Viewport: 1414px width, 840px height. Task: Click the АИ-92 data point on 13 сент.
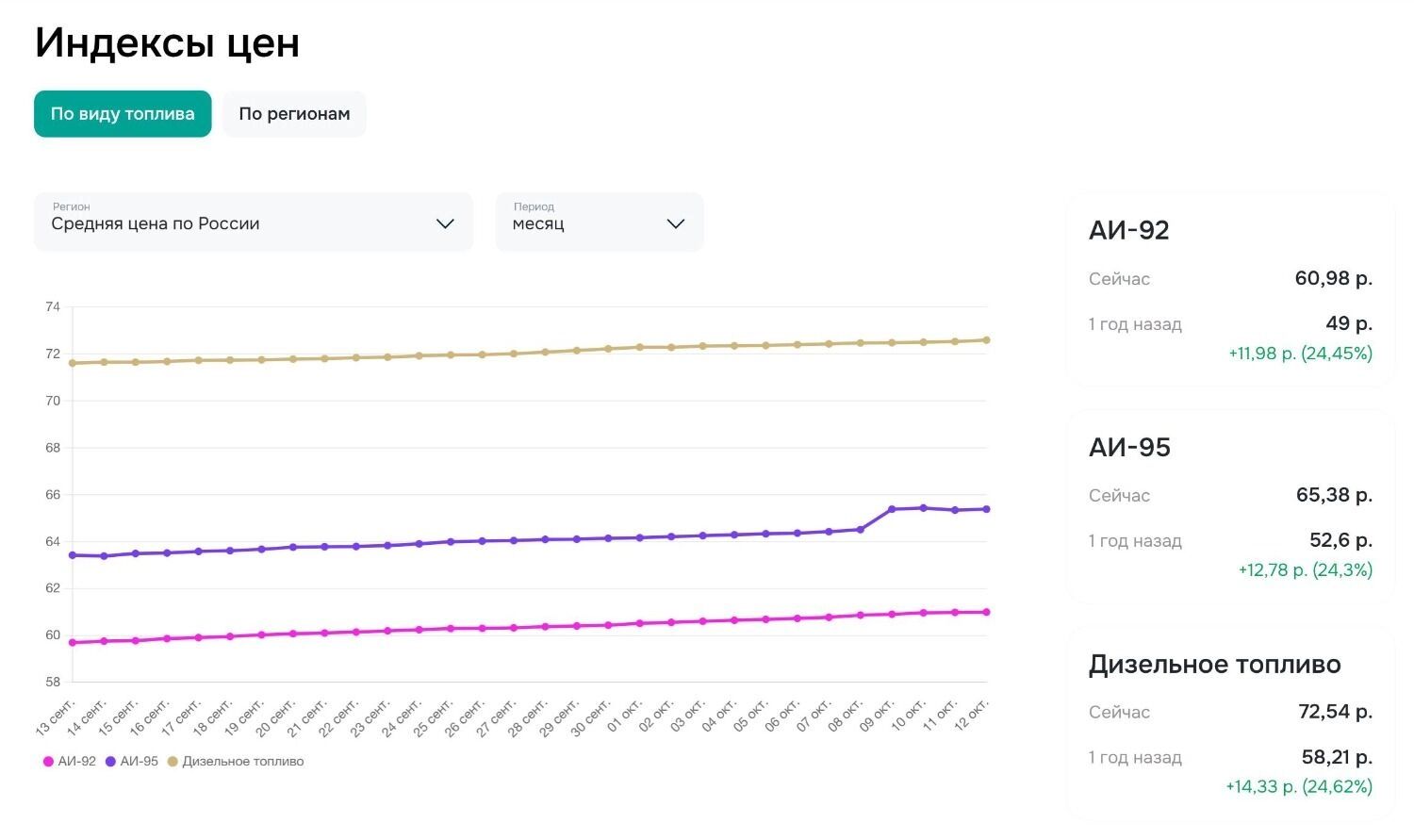[73, 642]
